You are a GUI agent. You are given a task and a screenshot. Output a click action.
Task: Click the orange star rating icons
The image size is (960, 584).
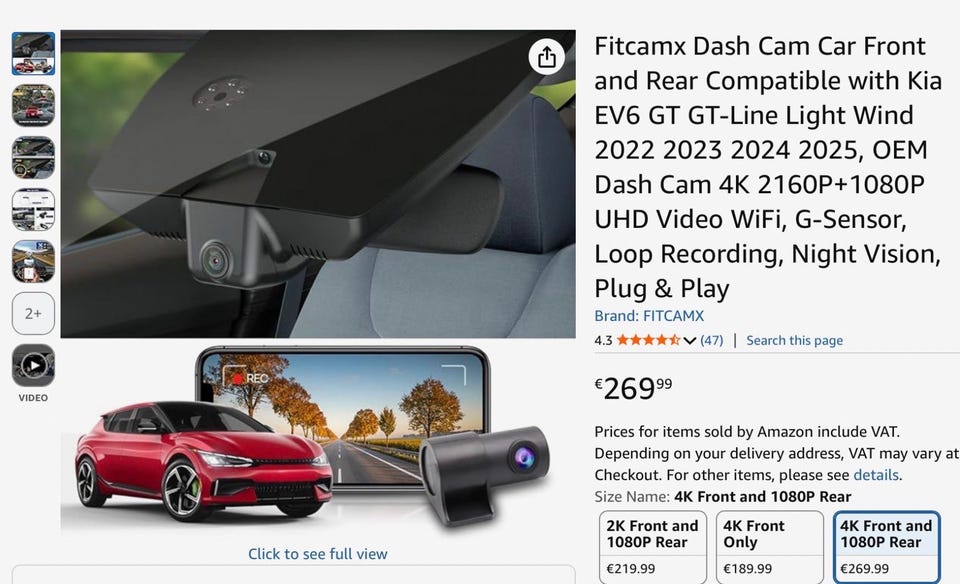pos(648,340)
